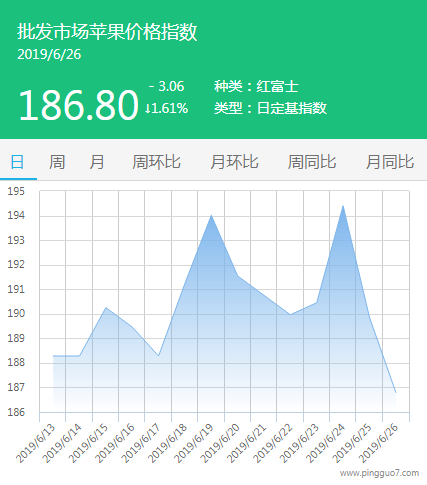Select the 周环比 tab

pos(156,162)
